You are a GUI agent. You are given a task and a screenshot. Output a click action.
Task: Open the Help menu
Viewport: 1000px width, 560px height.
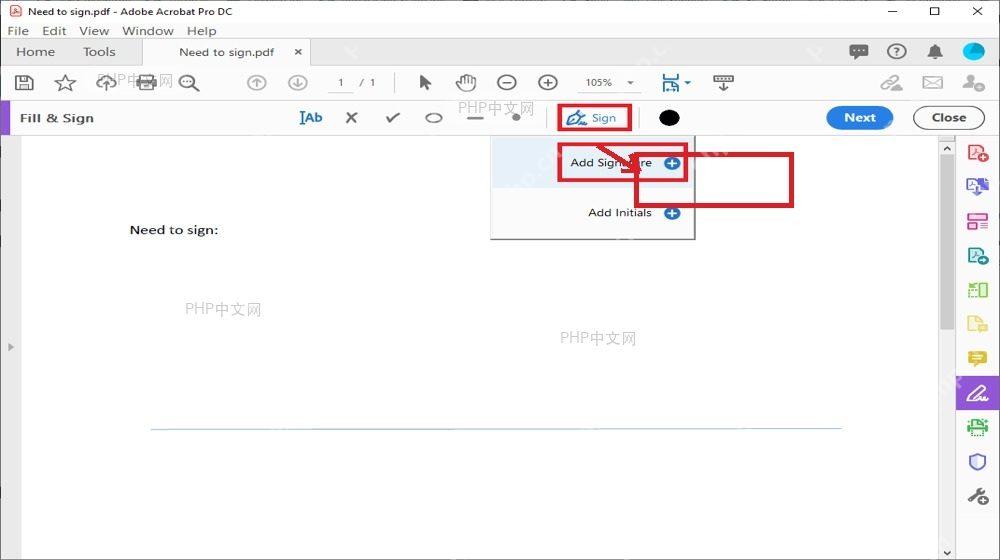pos(202,31)
